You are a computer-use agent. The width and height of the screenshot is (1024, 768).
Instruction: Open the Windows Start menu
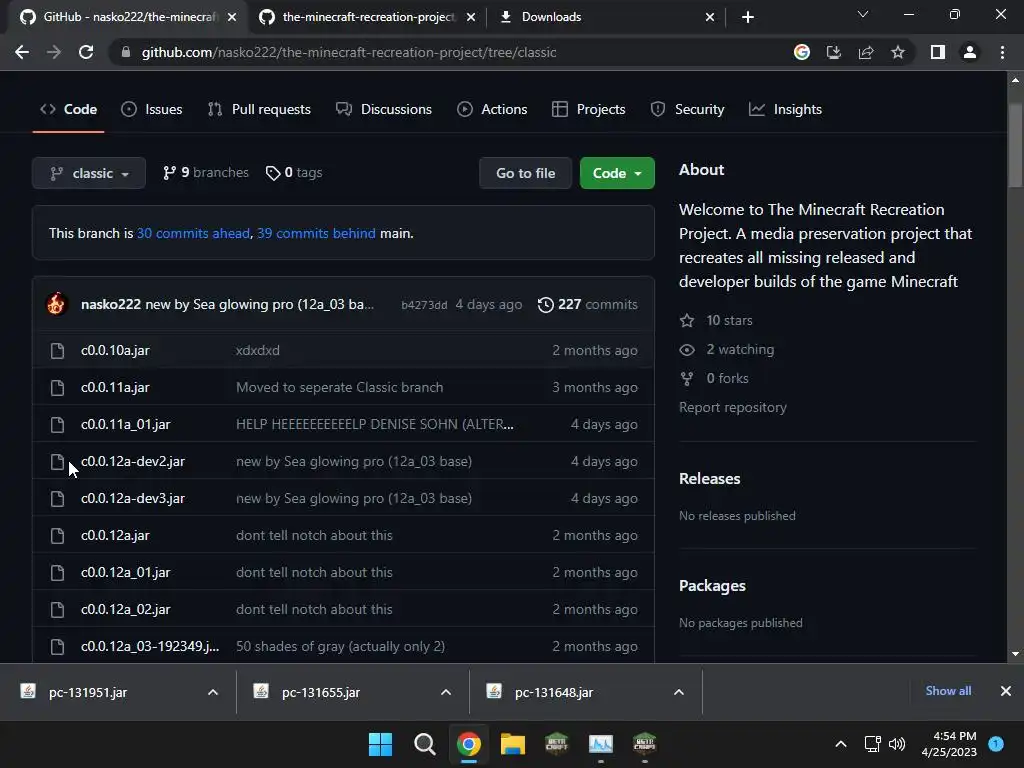pyautogui.click(x=380, y=744)
